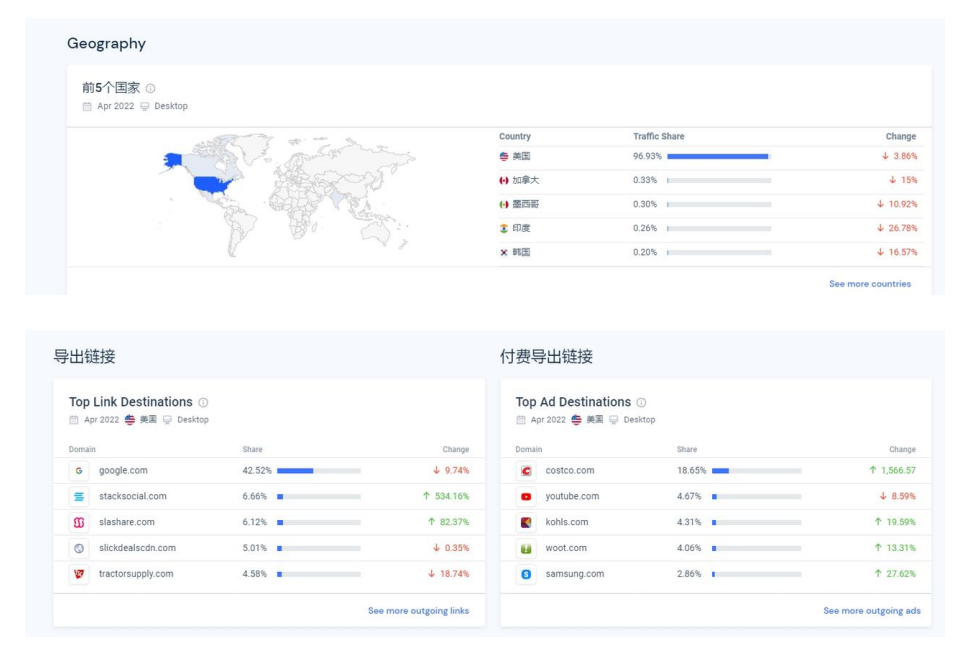Viewport: 977px width, 650px height.
Task: Open woot.com domain link
Action: [566, 548]
